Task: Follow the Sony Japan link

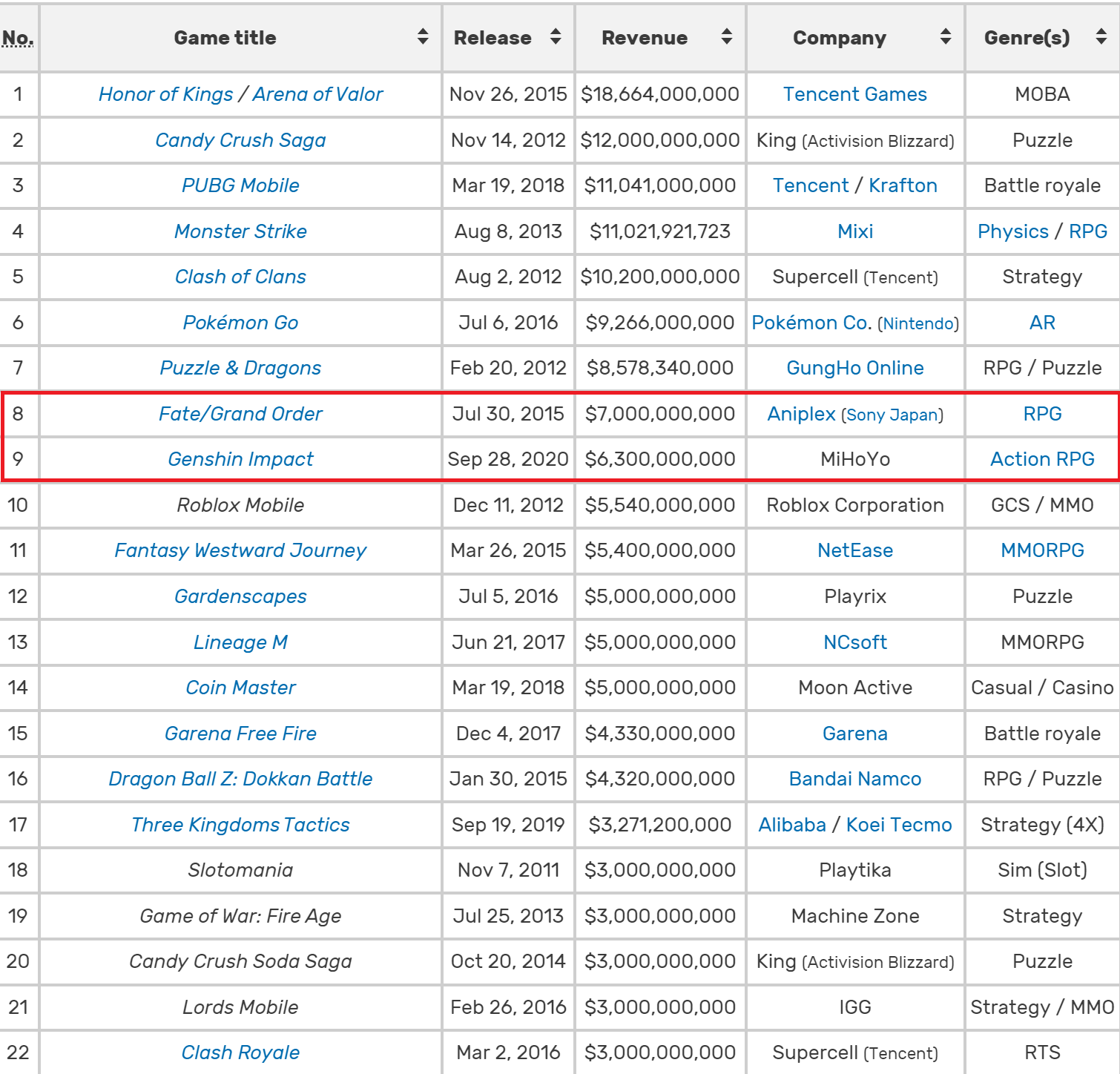Action: coord(892,415)
